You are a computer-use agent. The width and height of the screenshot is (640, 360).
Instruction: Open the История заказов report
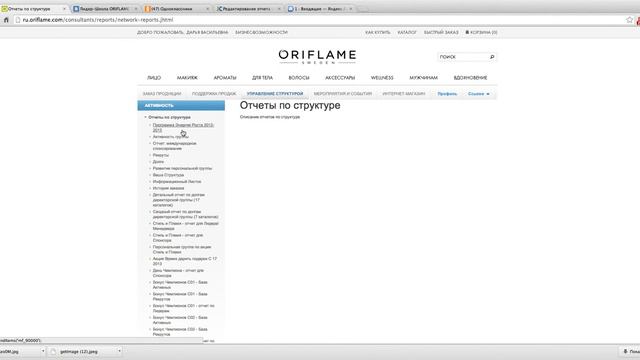click(168, 188)
